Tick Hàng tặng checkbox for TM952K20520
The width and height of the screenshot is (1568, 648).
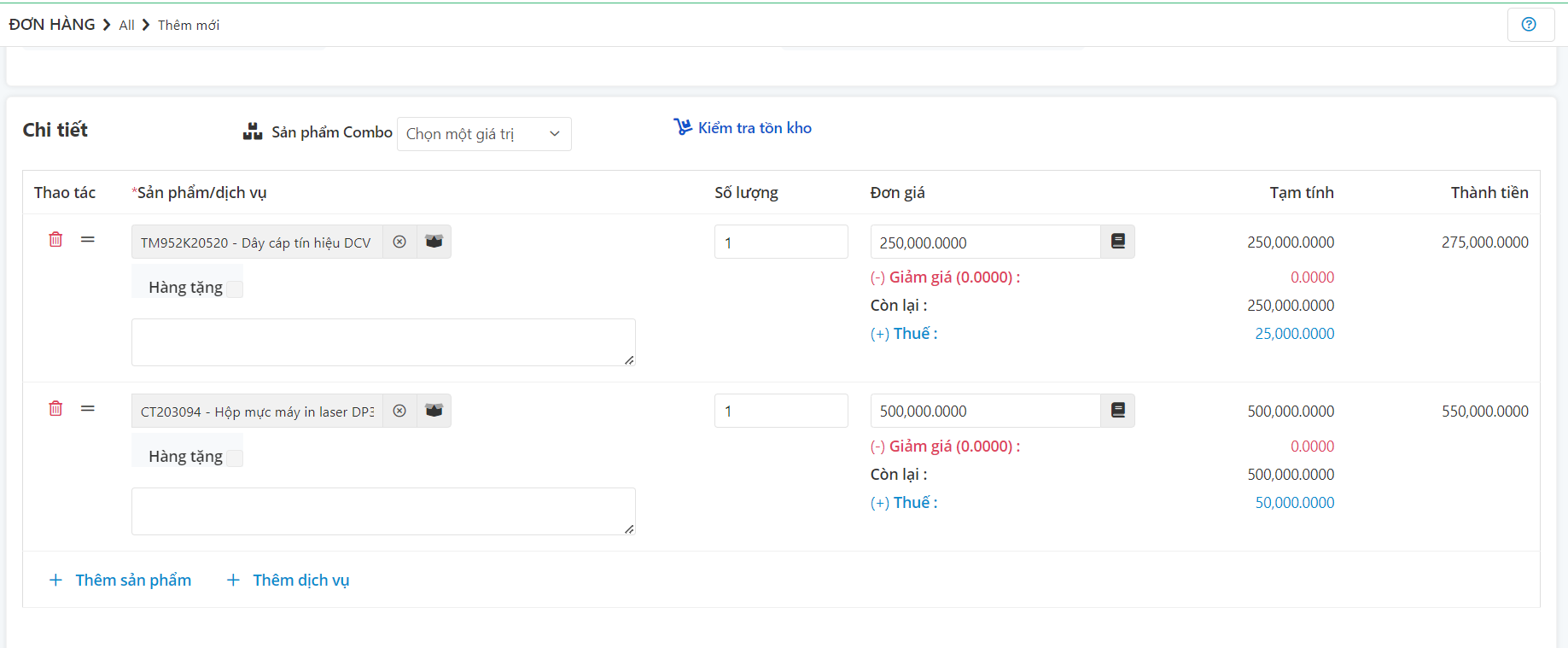235,289
